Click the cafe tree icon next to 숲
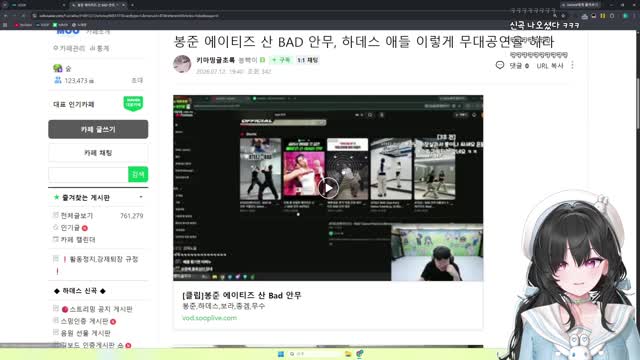Screen dimensions: 640x360 point(58,68)
